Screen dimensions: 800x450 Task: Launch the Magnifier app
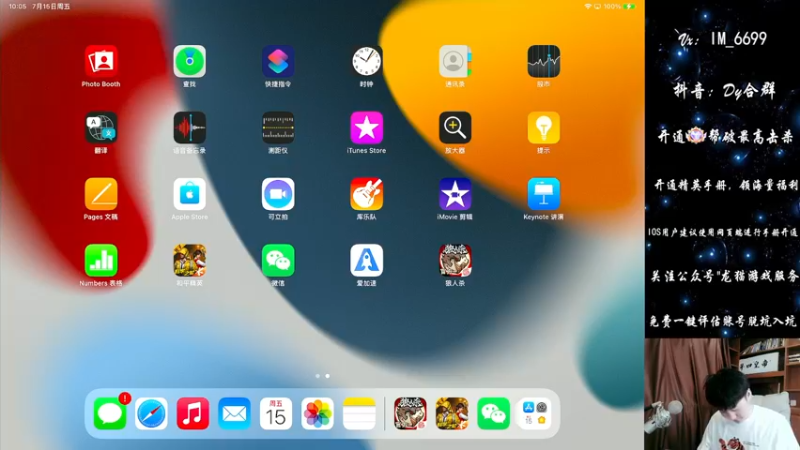tap(455, 128)
